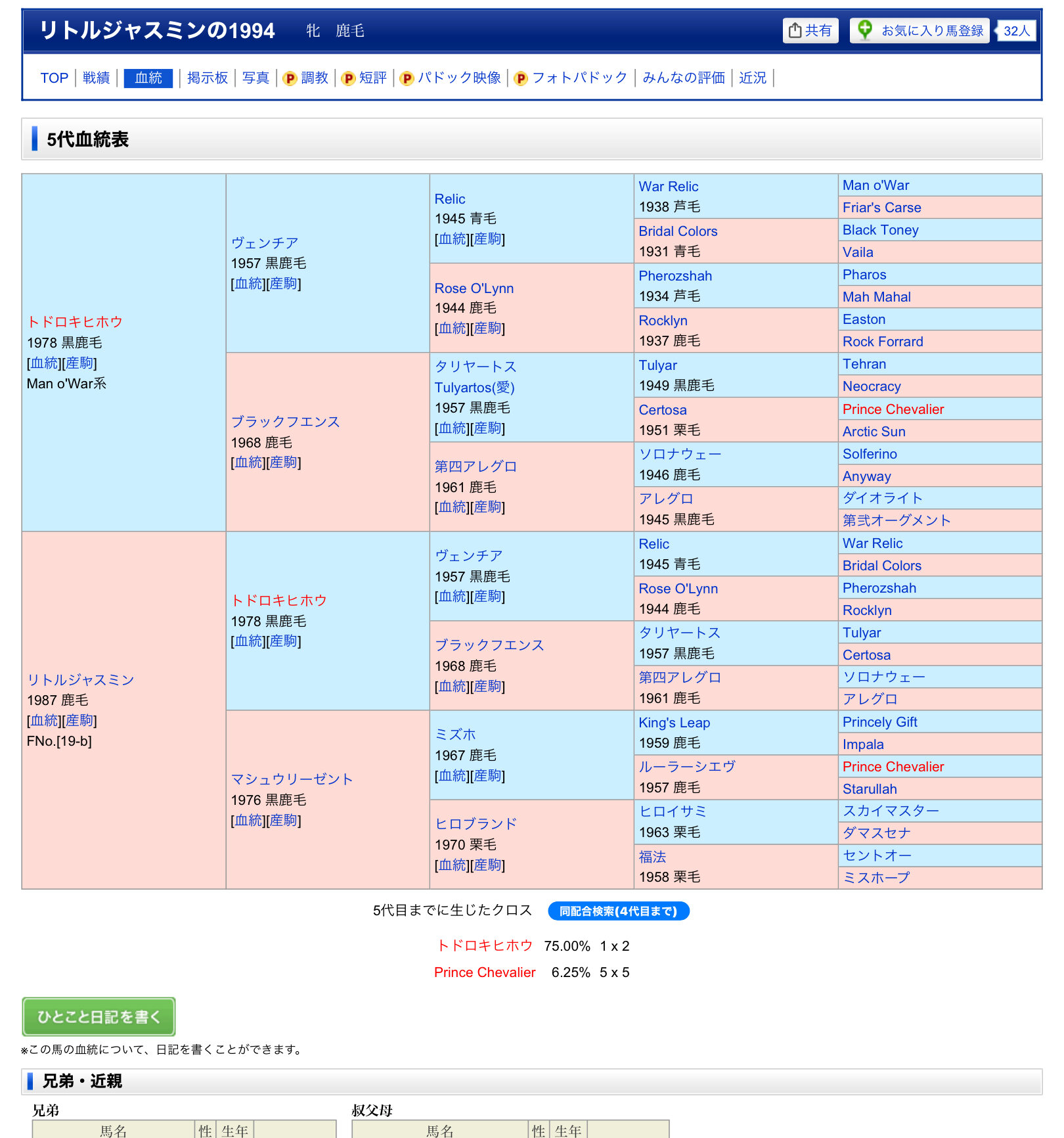The height and width of the screenshot is (1138, 1064).
Task: Open Tehran link
Action: click(864, 364)
